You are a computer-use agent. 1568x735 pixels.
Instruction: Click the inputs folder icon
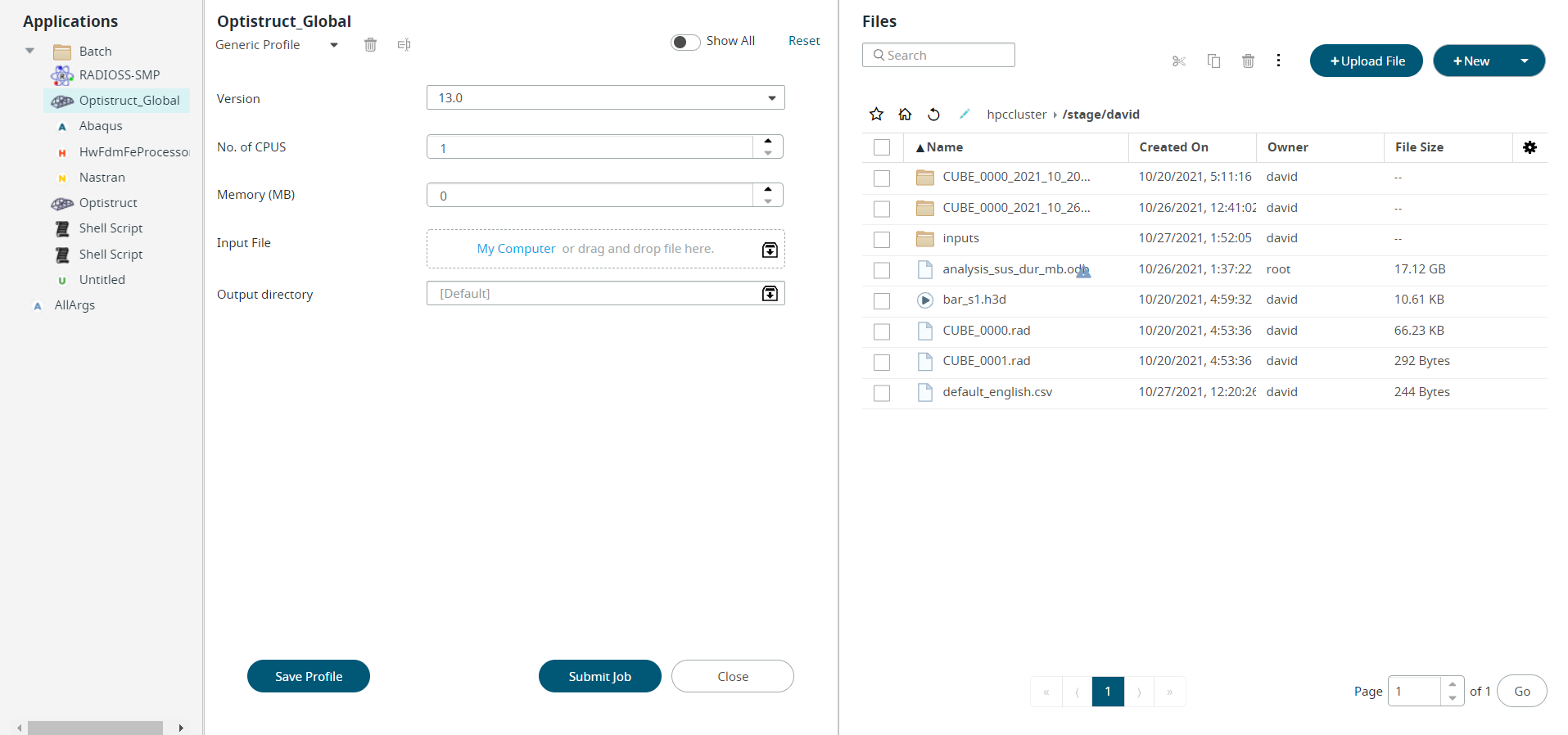click(x=925, y=238)
